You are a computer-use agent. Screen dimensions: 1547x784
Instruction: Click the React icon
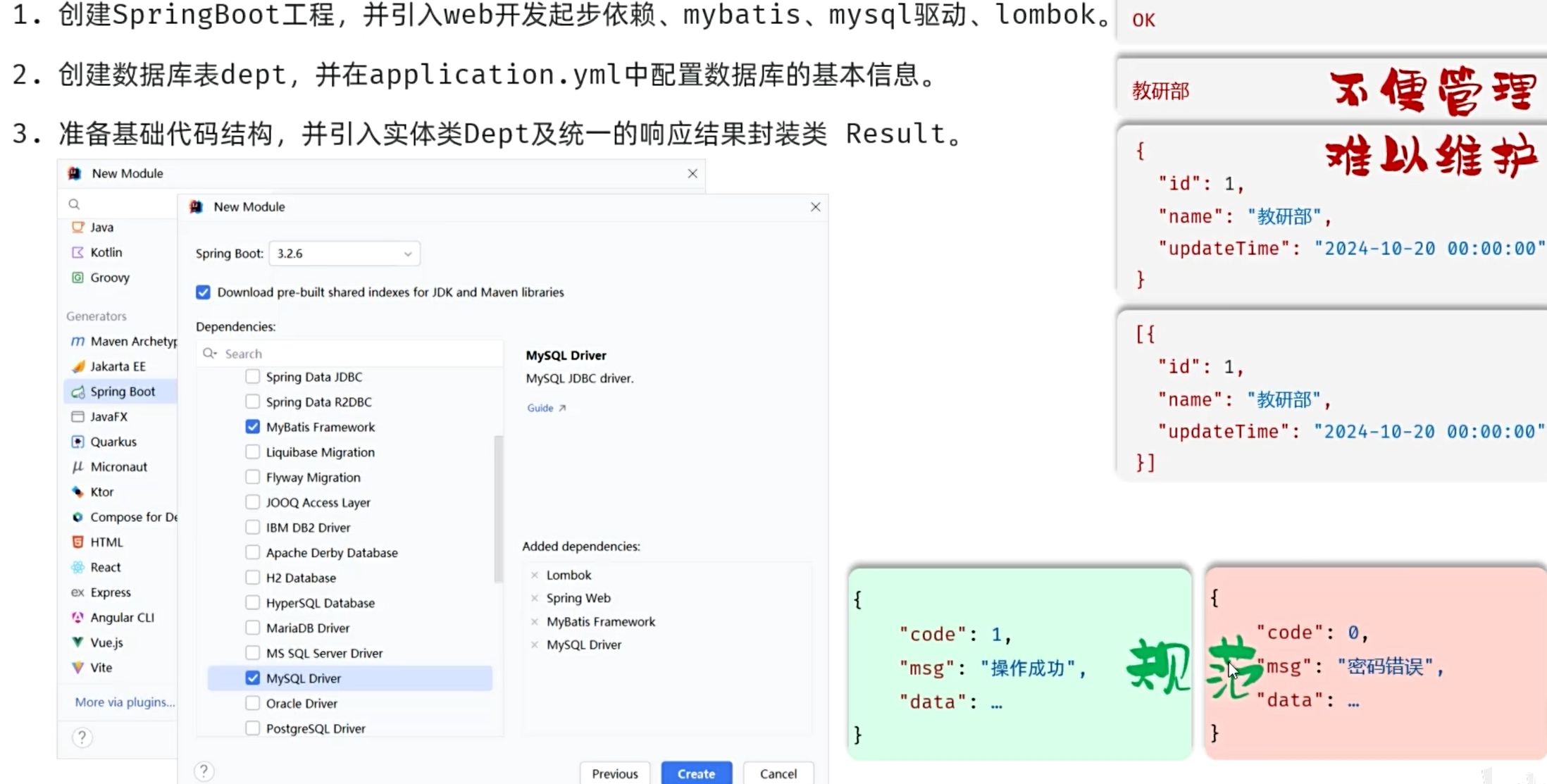click(77, 567)
